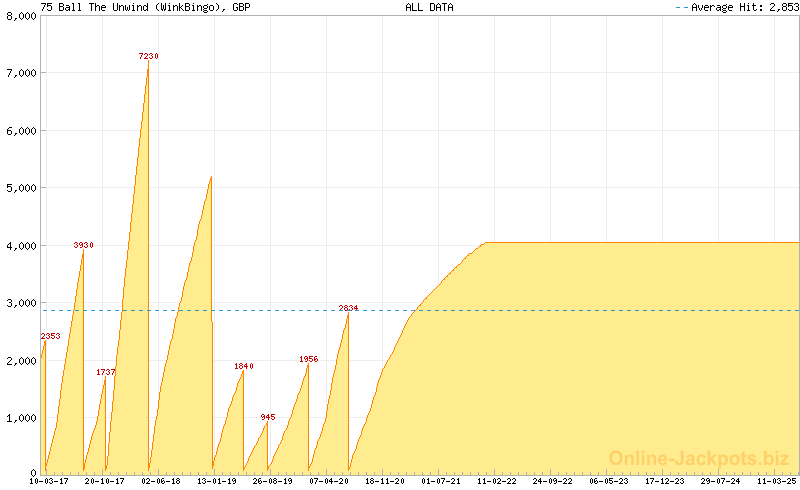Click the 8,000 y-axis label
Screen dimensions: 800x490
coord(20,16)
